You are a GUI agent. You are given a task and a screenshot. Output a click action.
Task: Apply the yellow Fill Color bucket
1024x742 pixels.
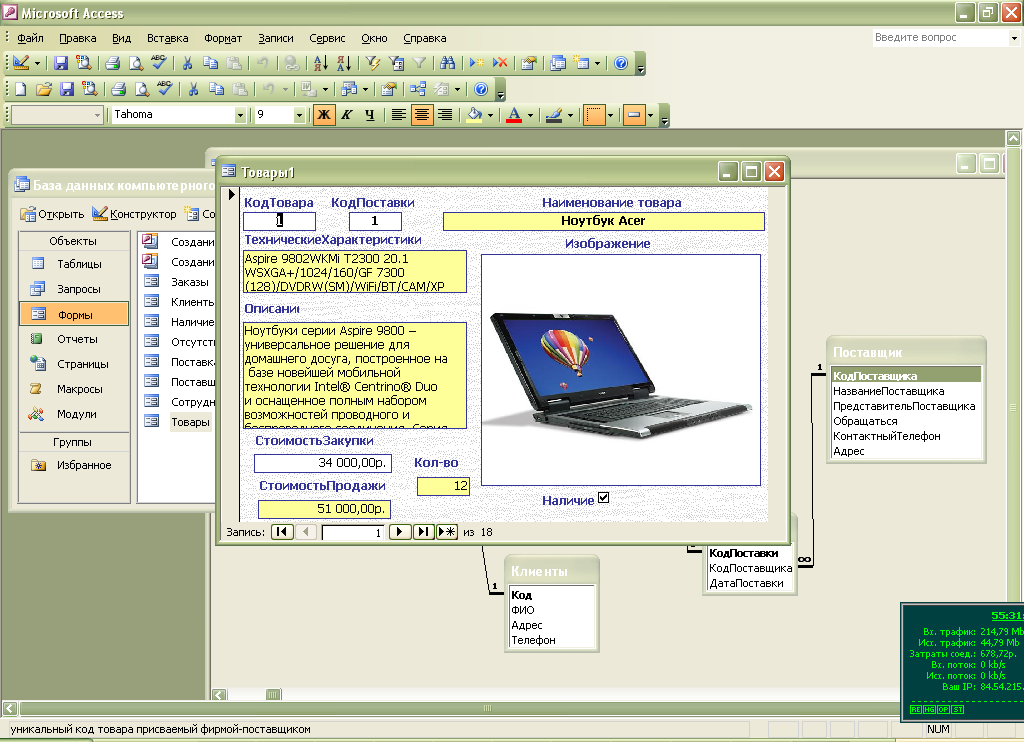tap(475, 115)
